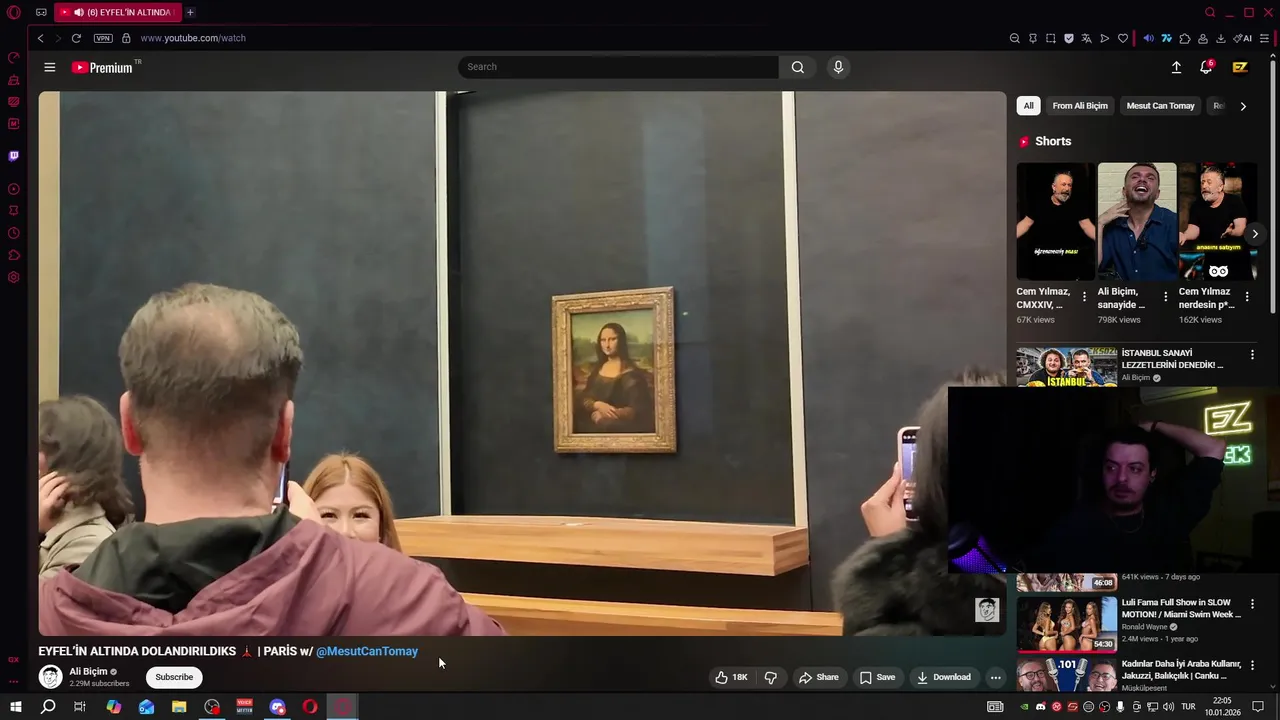
Task: Open options for Cem Yılmaz nerdesin Short
Action: 1246,297
